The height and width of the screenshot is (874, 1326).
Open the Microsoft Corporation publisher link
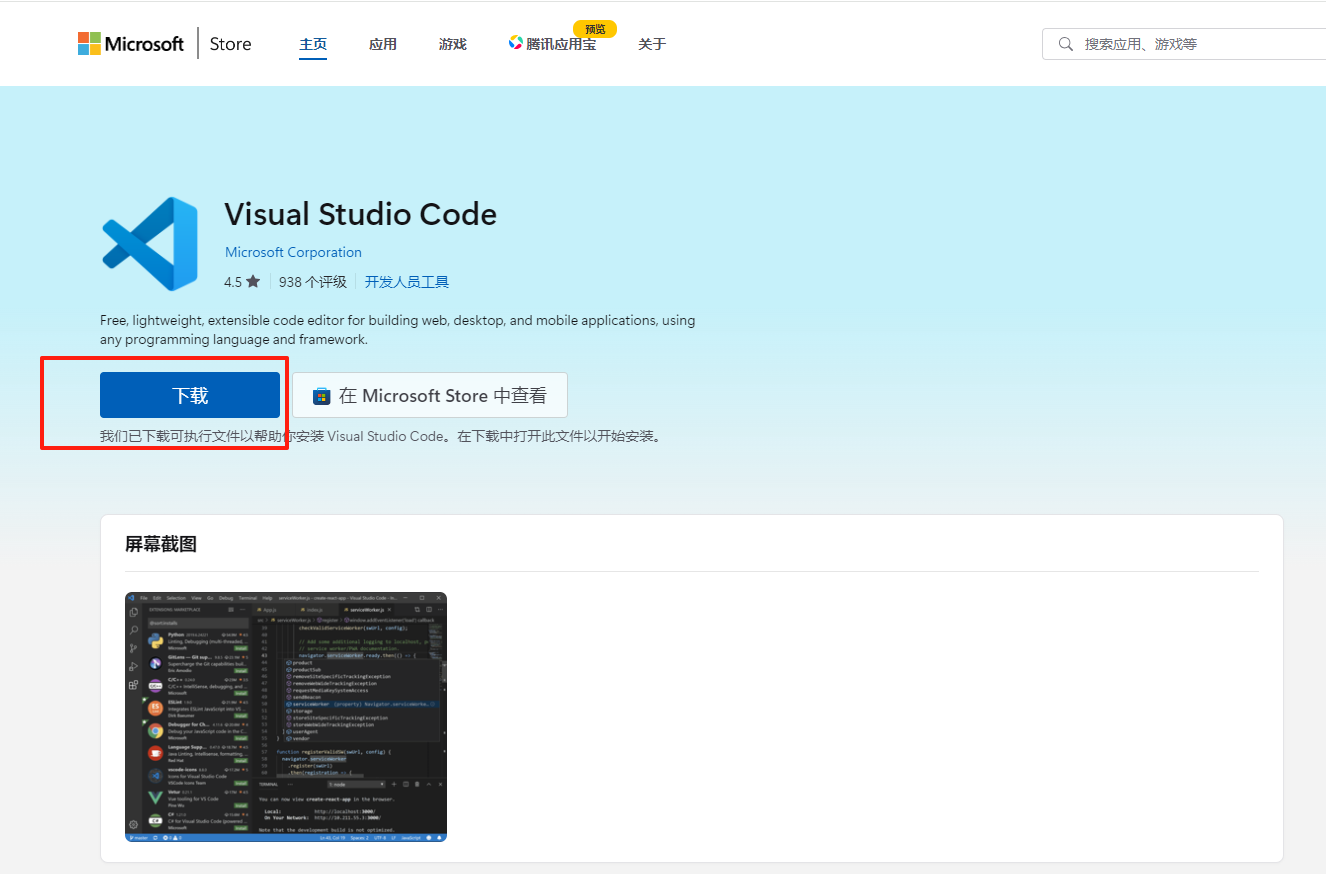pyautogui.click(x=293, y=252)
